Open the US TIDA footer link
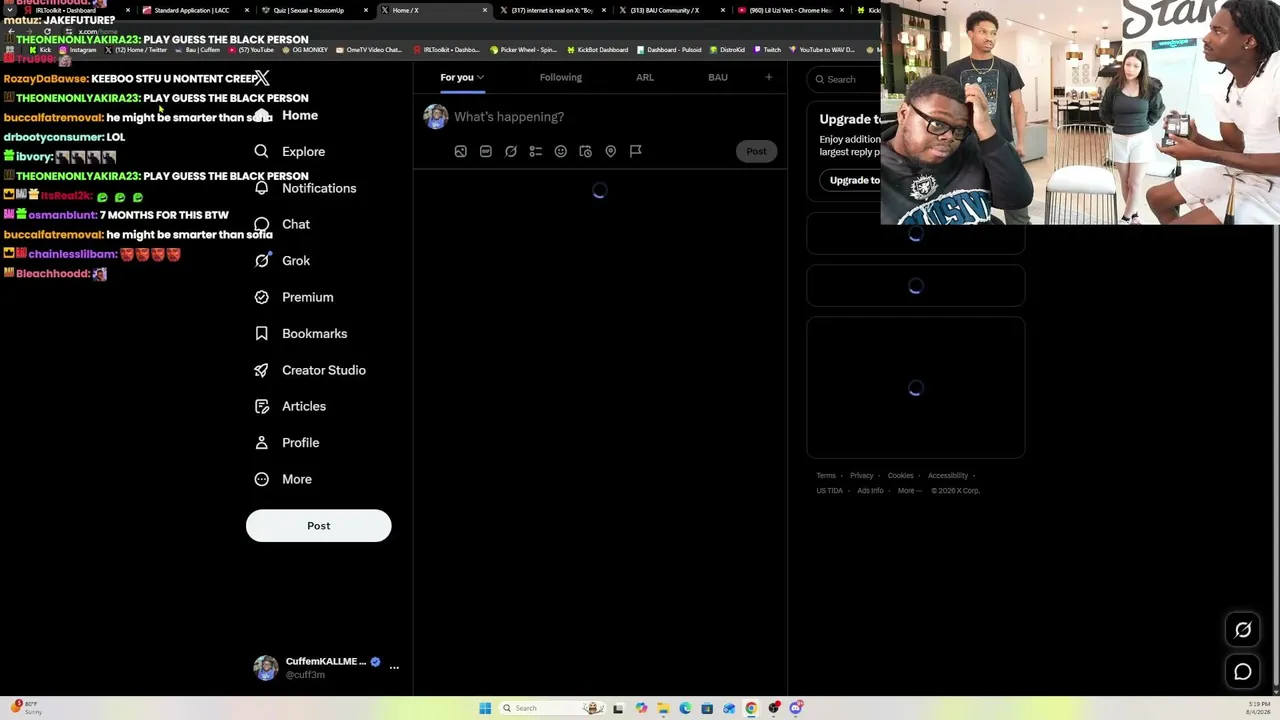The width and height of the screenshot is (1280, 720). pos(829,491)
